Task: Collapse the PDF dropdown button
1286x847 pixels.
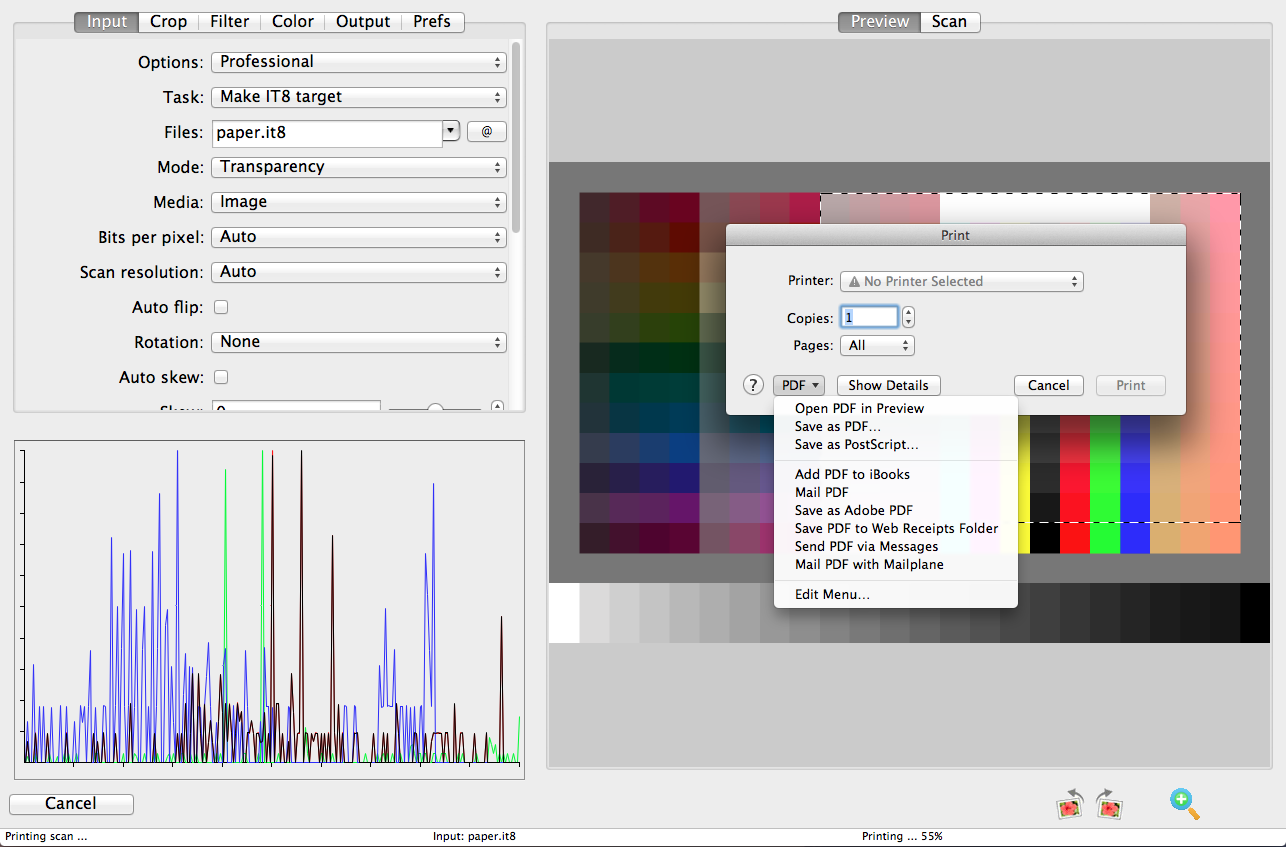Action: coord(798,385)
